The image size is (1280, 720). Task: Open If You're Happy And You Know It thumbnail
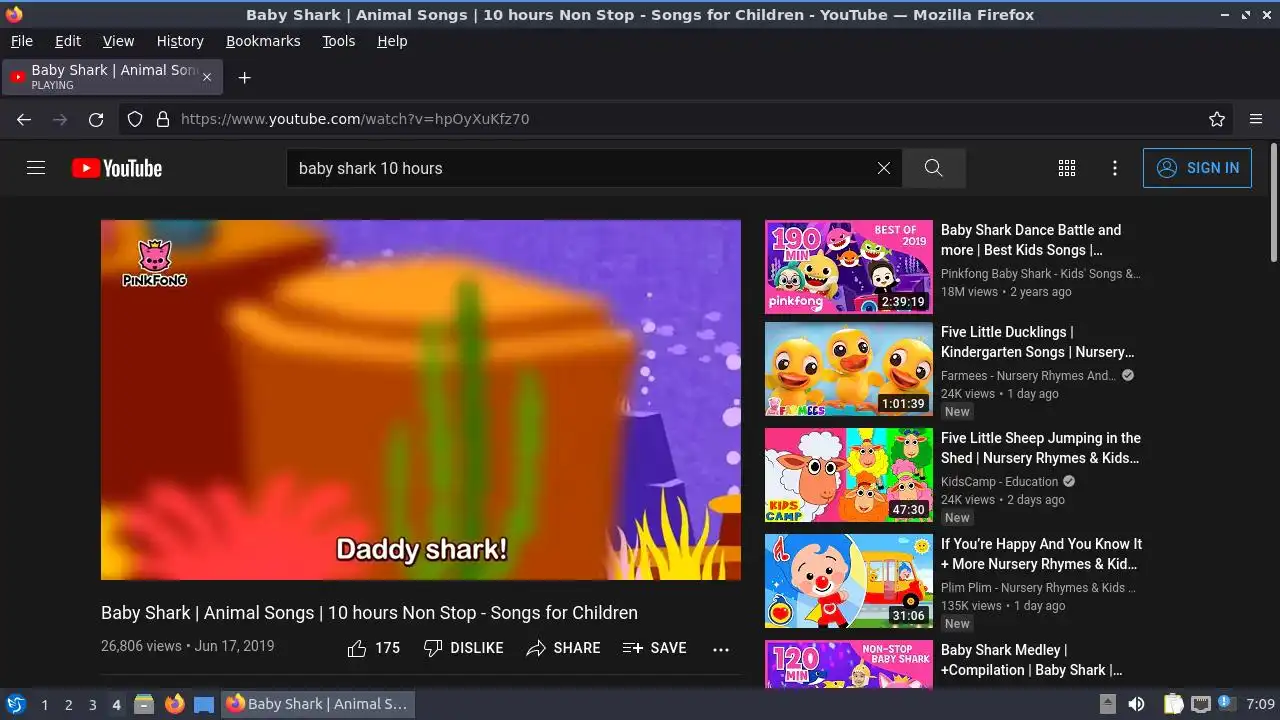click(849, 581)
